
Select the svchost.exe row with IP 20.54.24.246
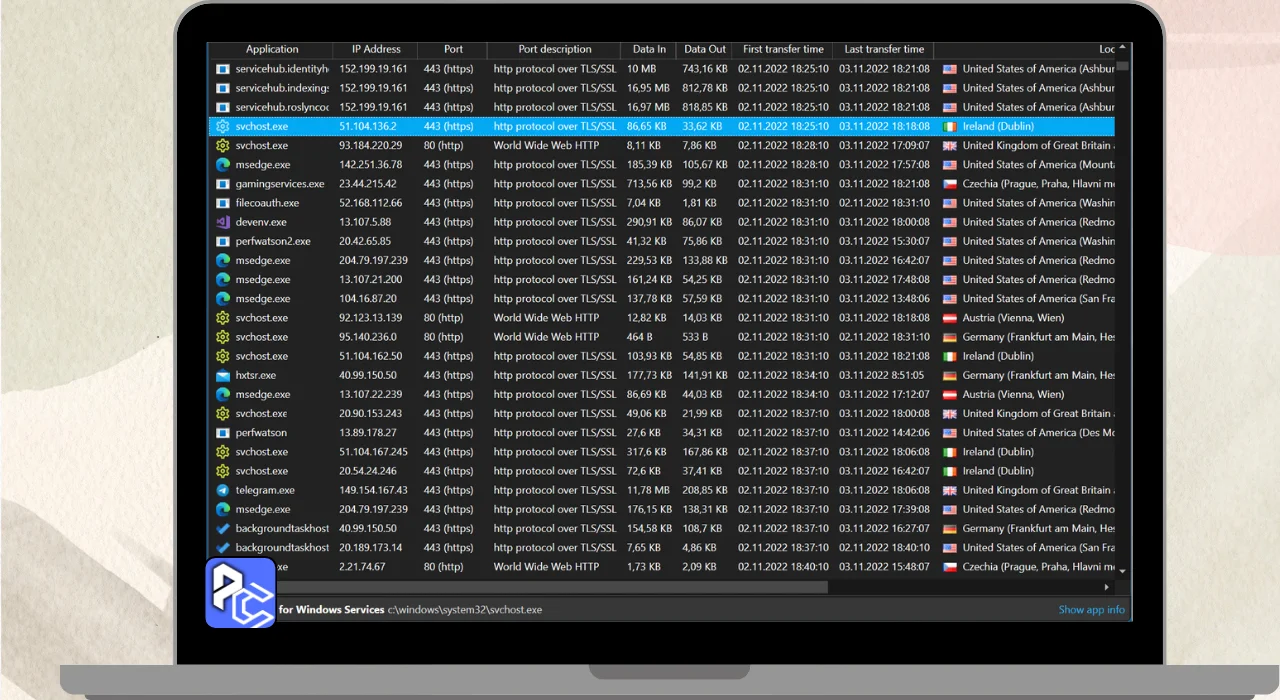[x=662, y=471]
